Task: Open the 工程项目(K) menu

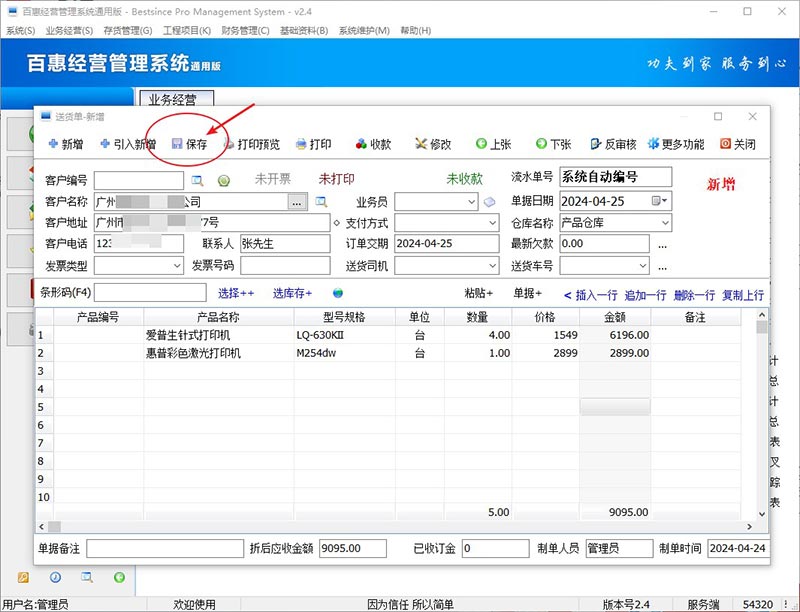Action: pos(187,31)
